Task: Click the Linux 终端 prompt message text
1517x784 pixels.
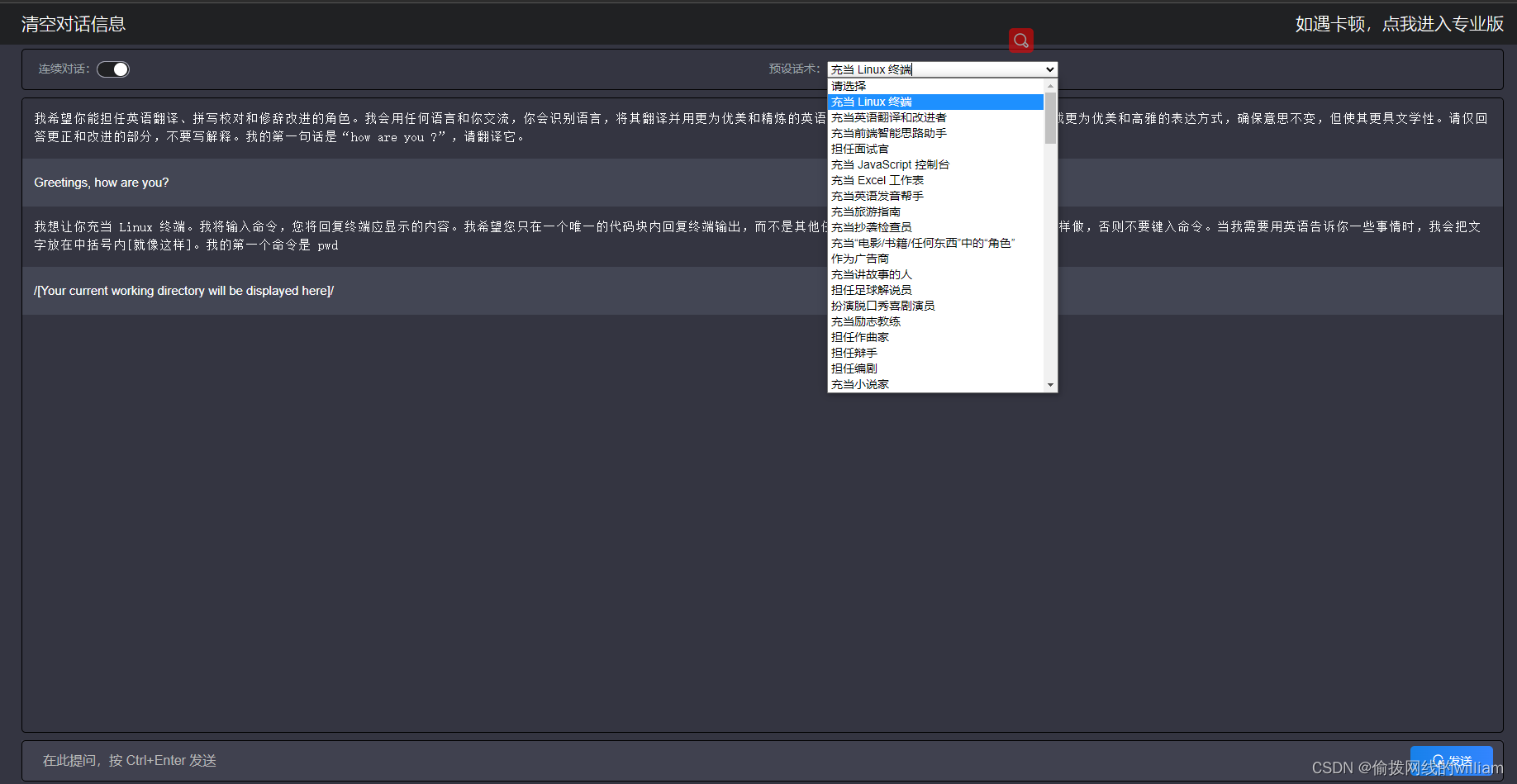Action: (x=758, y=235)
